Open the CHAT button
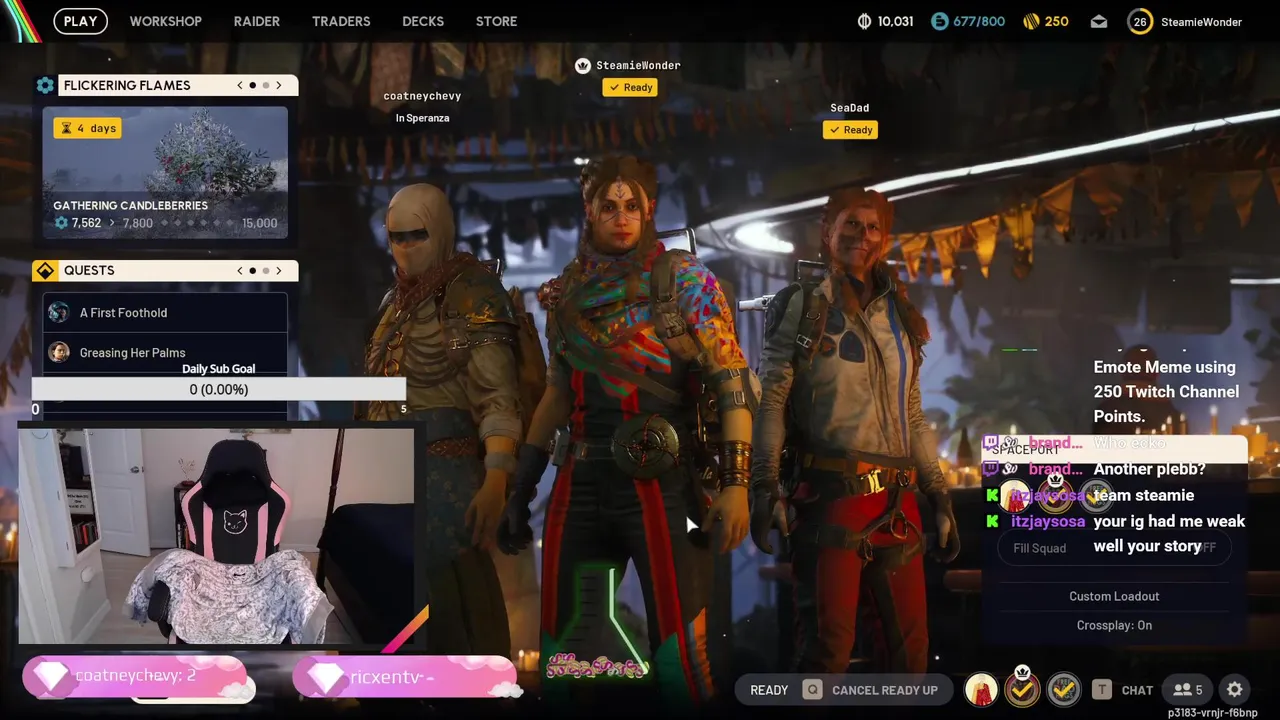The width and height of the screenshot is (1280, 720). [x=1137, y=690]
